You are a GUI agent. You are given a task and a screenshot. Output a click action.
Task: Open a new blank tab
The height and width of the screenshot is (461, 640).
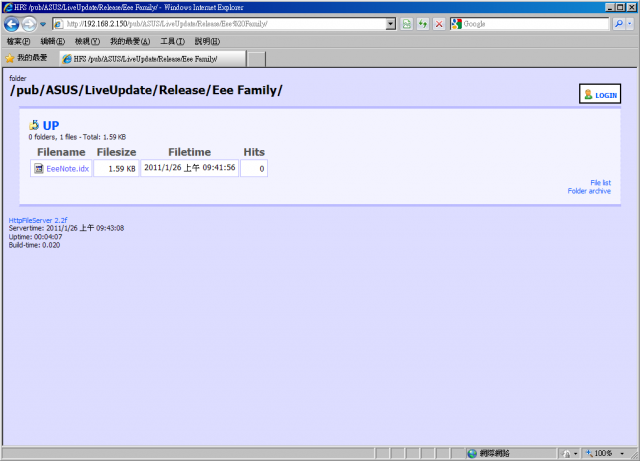[x=256, y=59]
